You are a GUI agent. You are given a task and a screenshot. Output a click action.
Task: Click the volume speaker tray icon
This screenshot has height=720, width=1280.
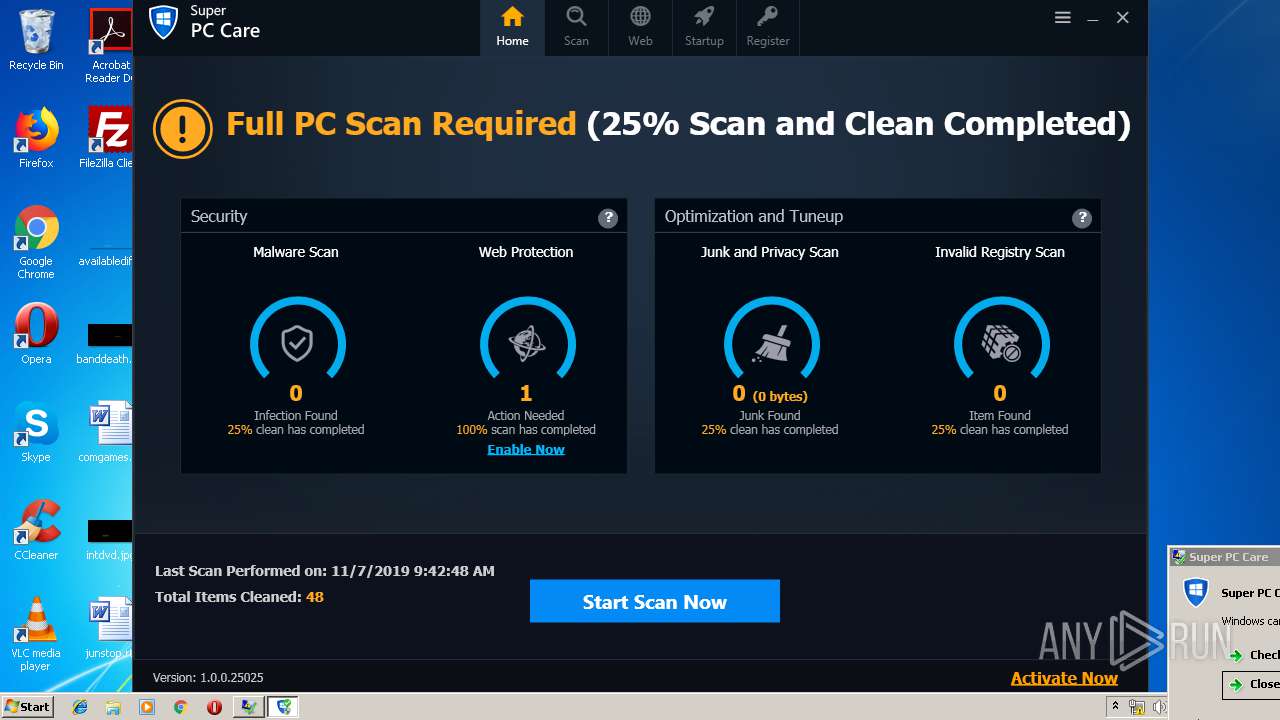click(x=1159, y=707)
